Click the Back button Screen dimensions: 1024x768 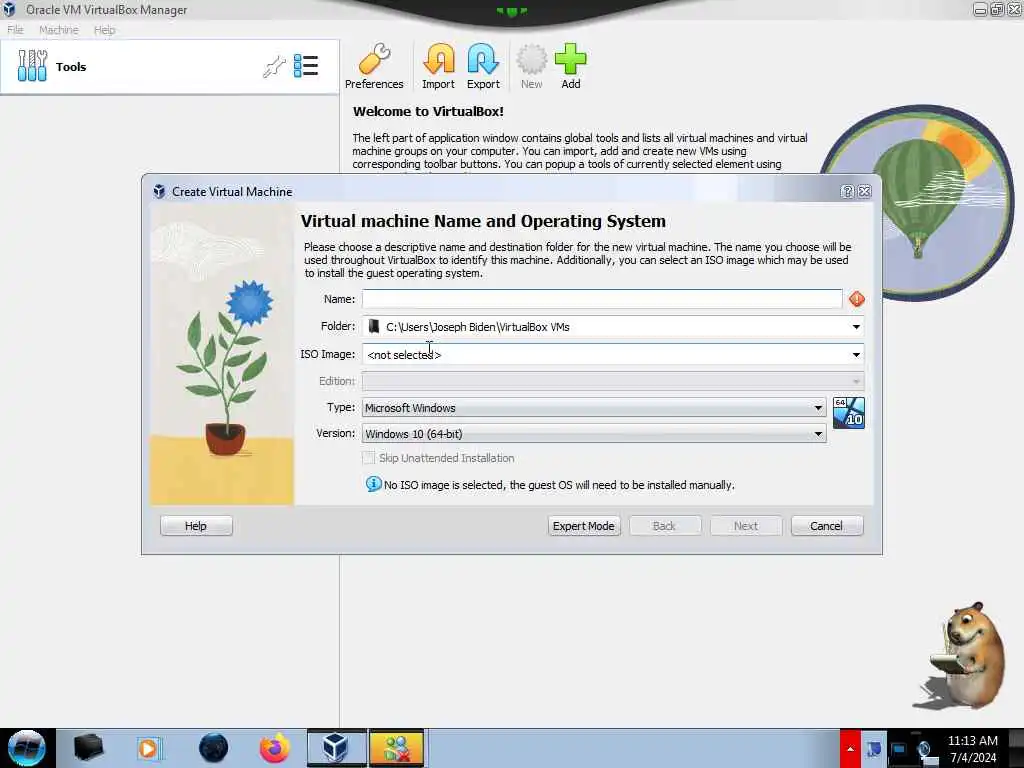point(665,526)
